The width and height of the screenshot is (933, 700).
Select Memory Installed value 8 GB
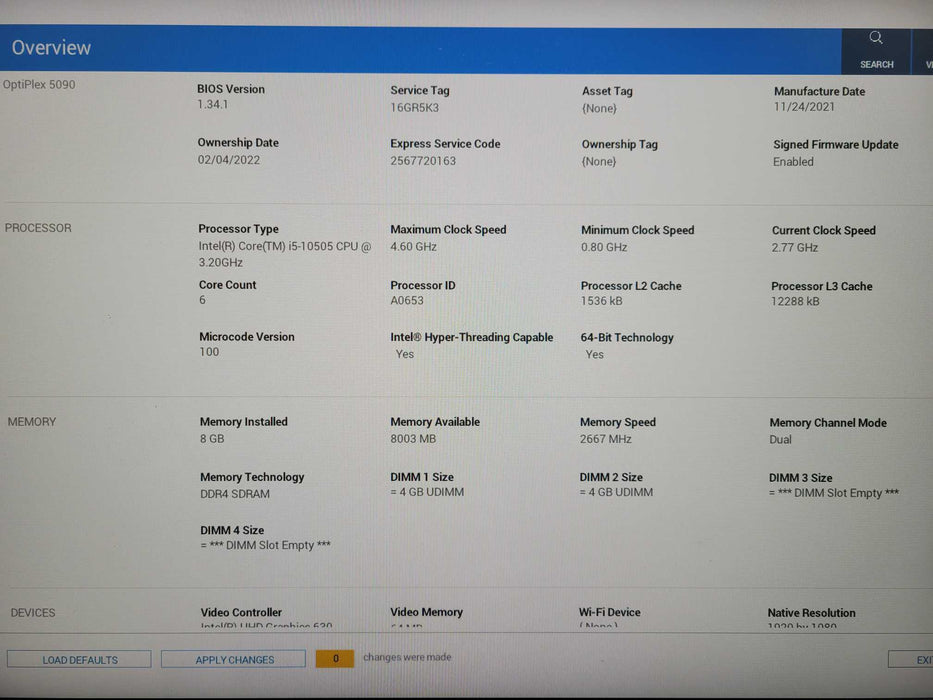(x=212, y=439)
